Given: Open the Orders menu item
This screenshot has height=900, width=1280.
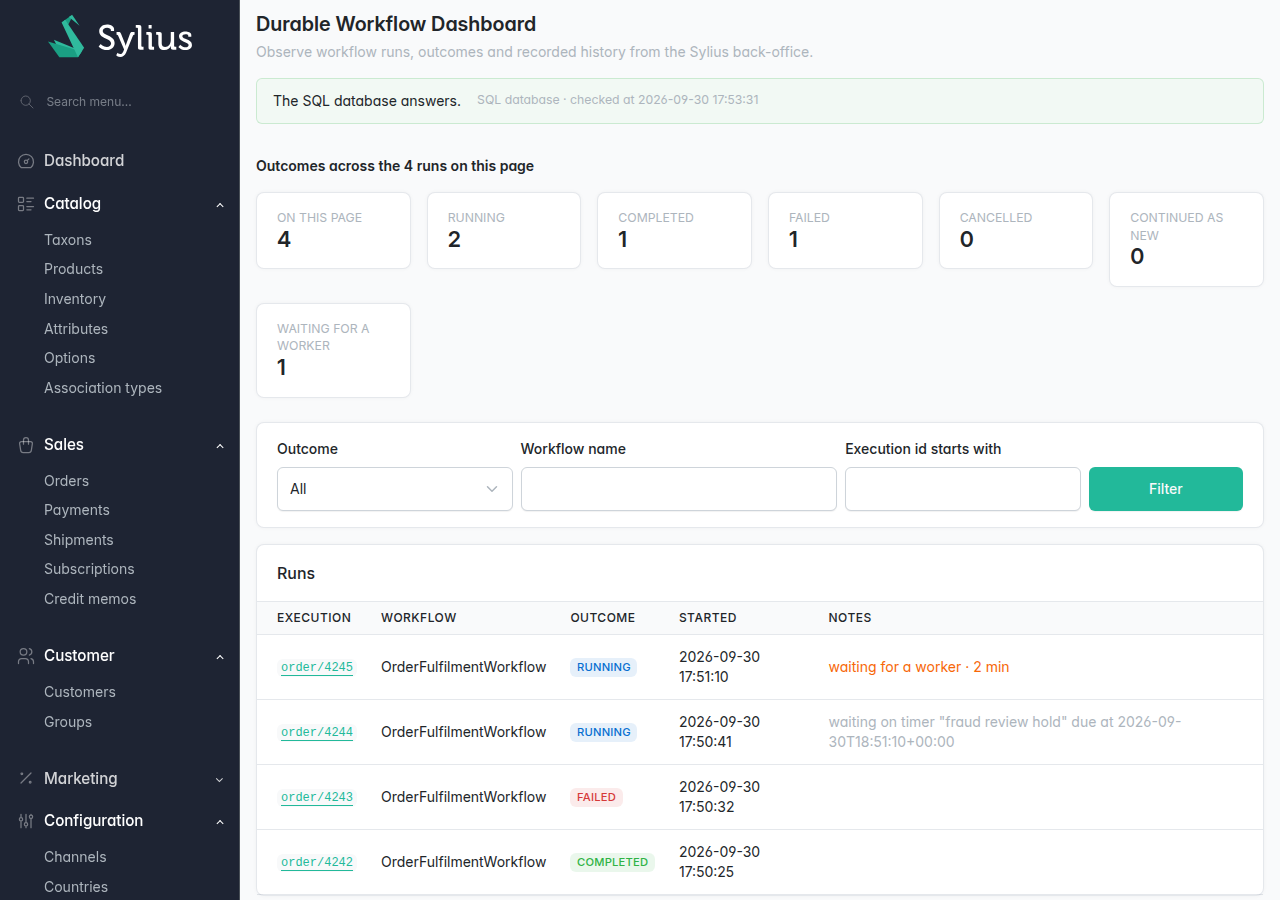Looking at the screenshot, I should click(66, 481).
